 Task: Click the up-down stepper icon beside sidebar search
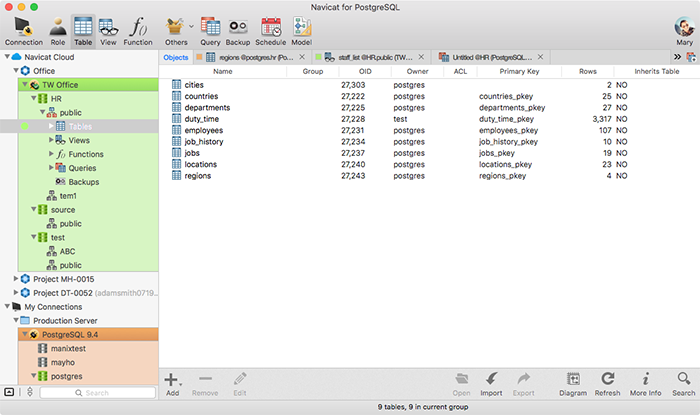point(30,392)
